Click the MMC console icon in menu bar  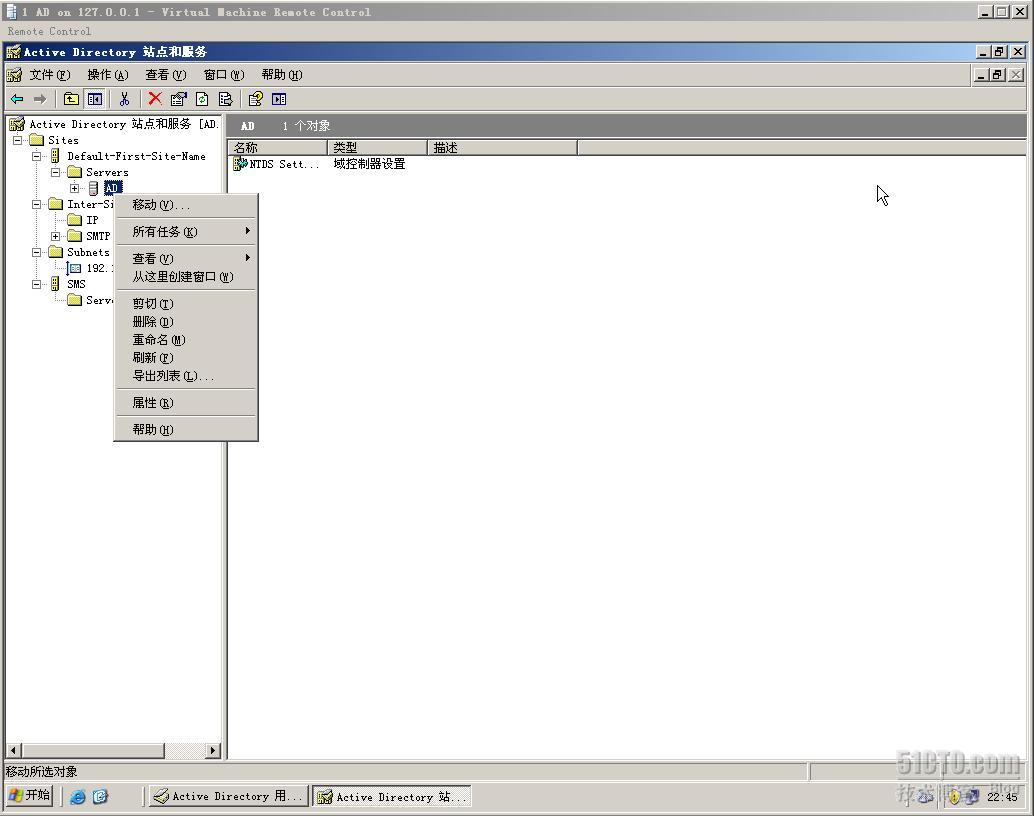point(14,75)
